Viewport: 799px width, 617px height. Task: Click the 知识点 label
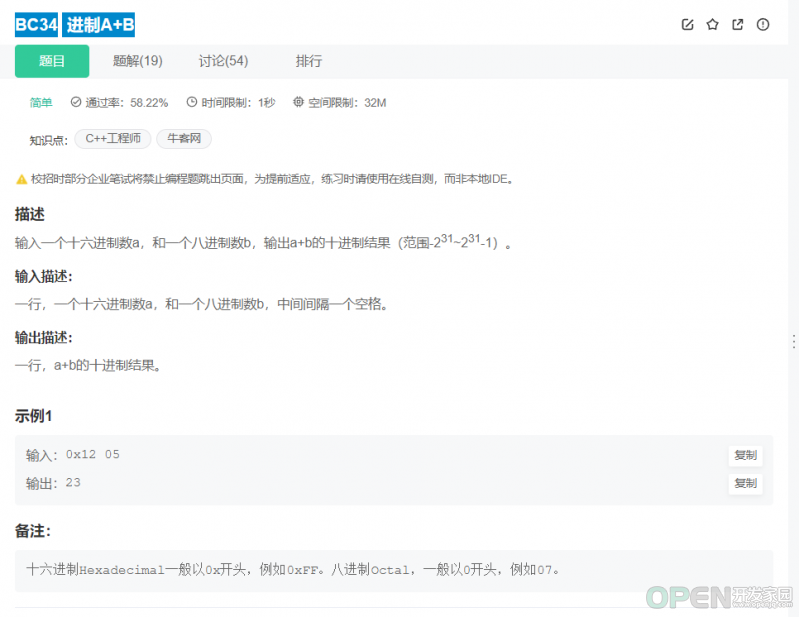48,140
